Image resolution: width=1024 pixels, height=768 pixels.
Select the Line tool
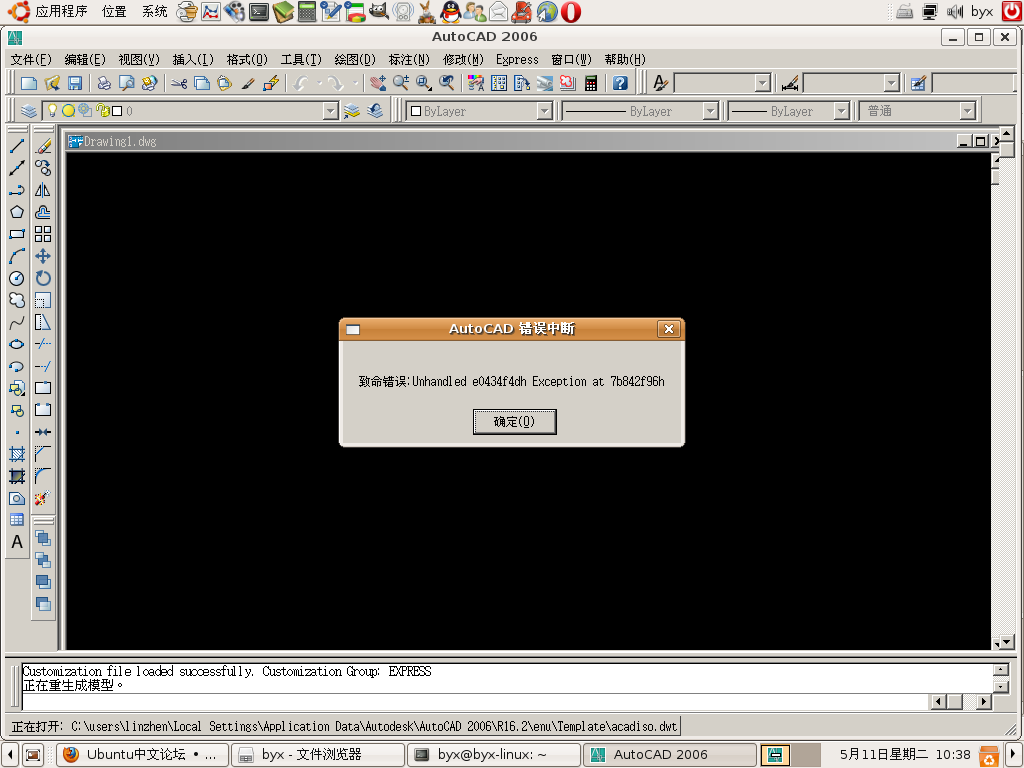[x=17, y=146]
